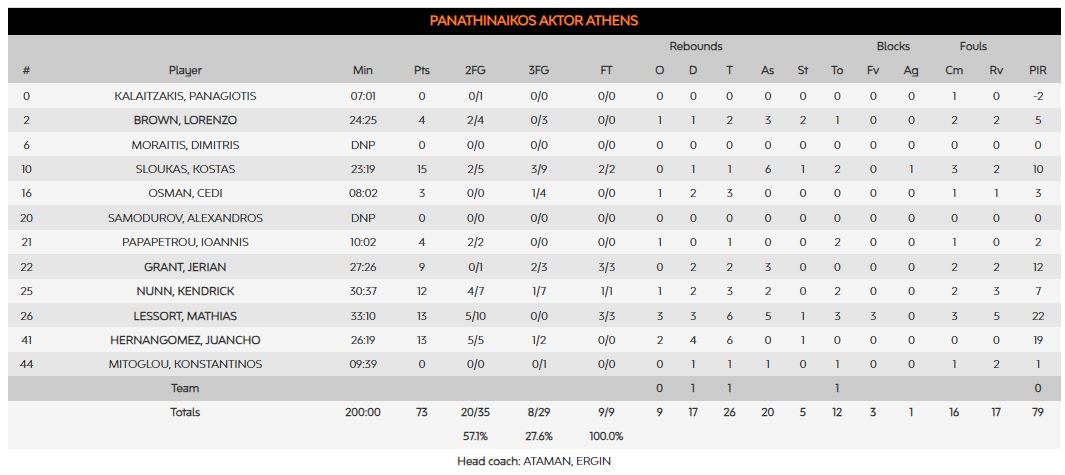Open Cedi Osman's player page
This screenshot has width=1065, height=475.
186,193
